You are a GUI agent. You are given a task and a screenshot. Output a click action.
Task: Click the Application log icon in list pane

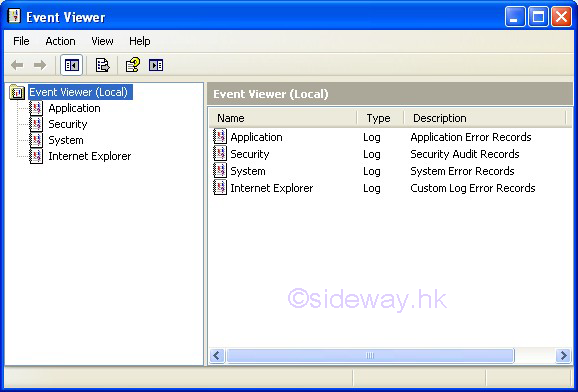pos(220,137)
